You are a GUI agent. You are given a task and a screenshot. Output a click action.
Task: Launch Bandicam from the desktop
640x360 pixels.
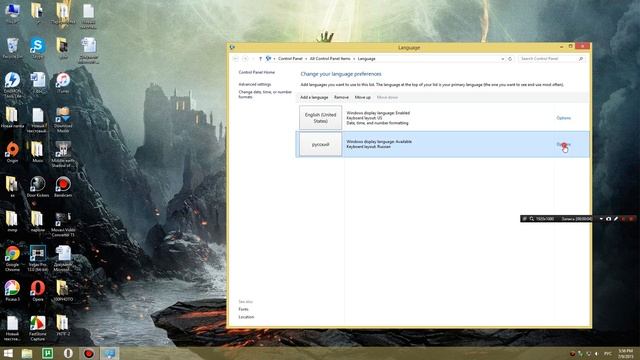pos(63,187)
